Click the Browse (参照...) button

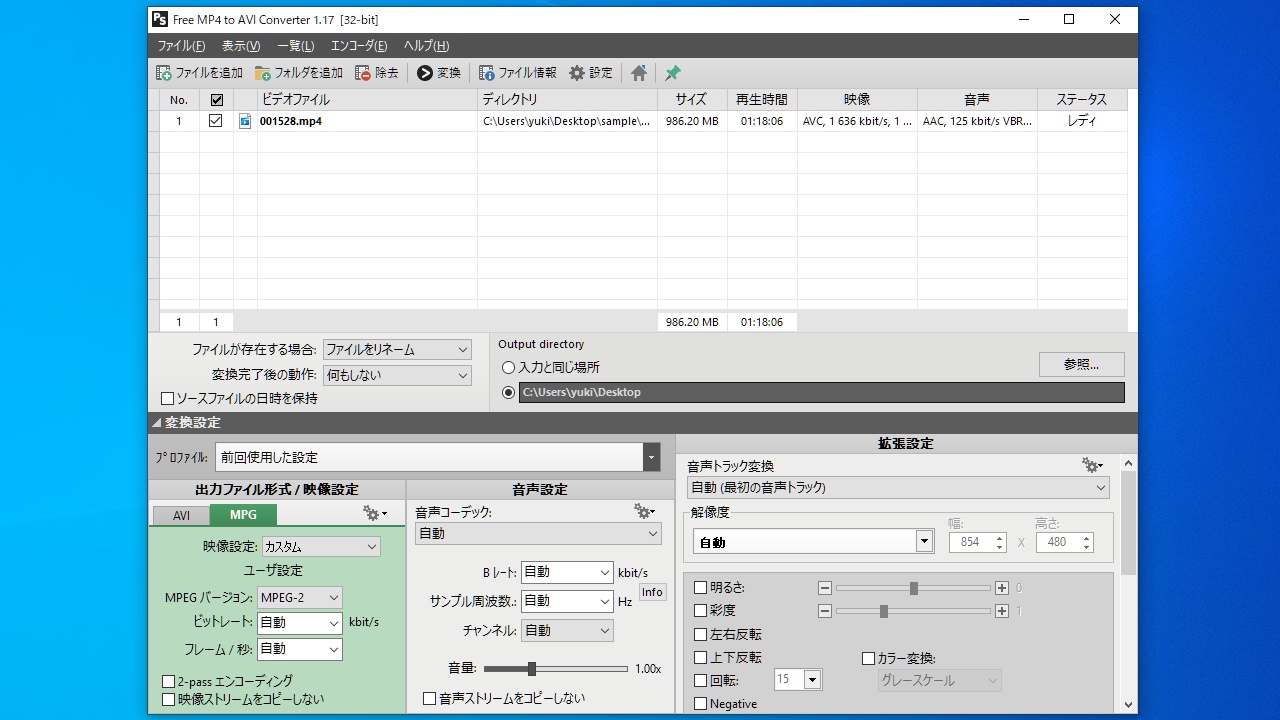1081,364
